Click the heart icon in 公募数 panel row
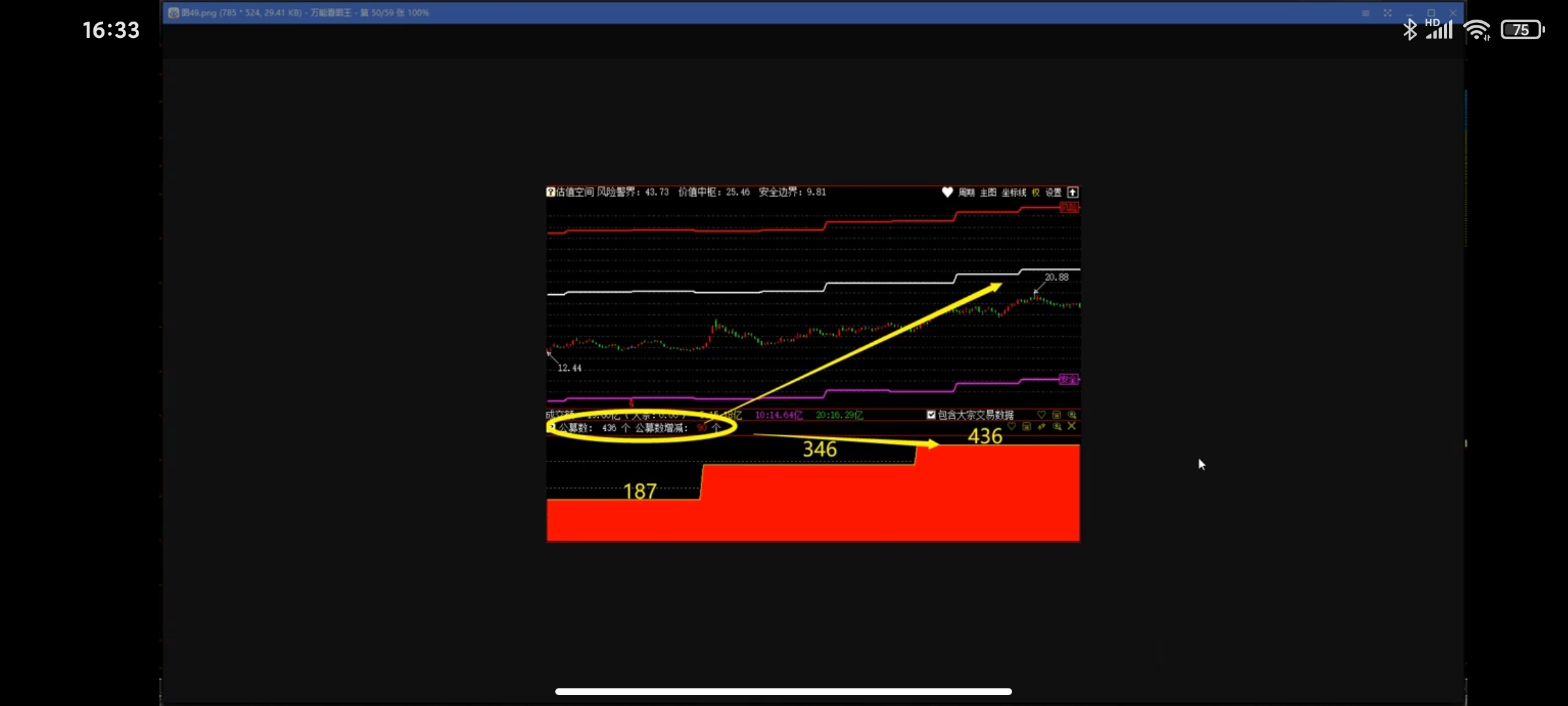Screen dimensions: 1568x706 coord(1011,427)
